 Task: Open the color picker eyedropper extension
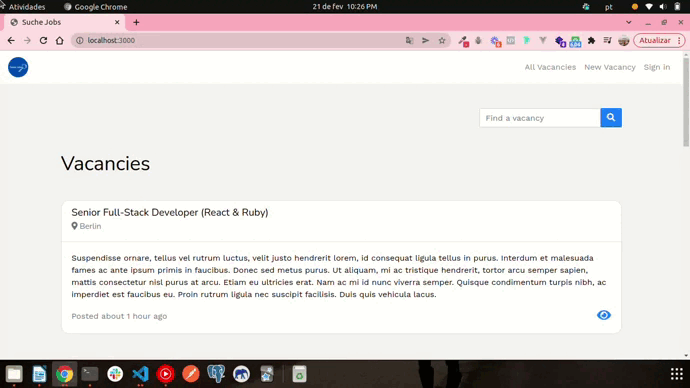tap(463, 41)
